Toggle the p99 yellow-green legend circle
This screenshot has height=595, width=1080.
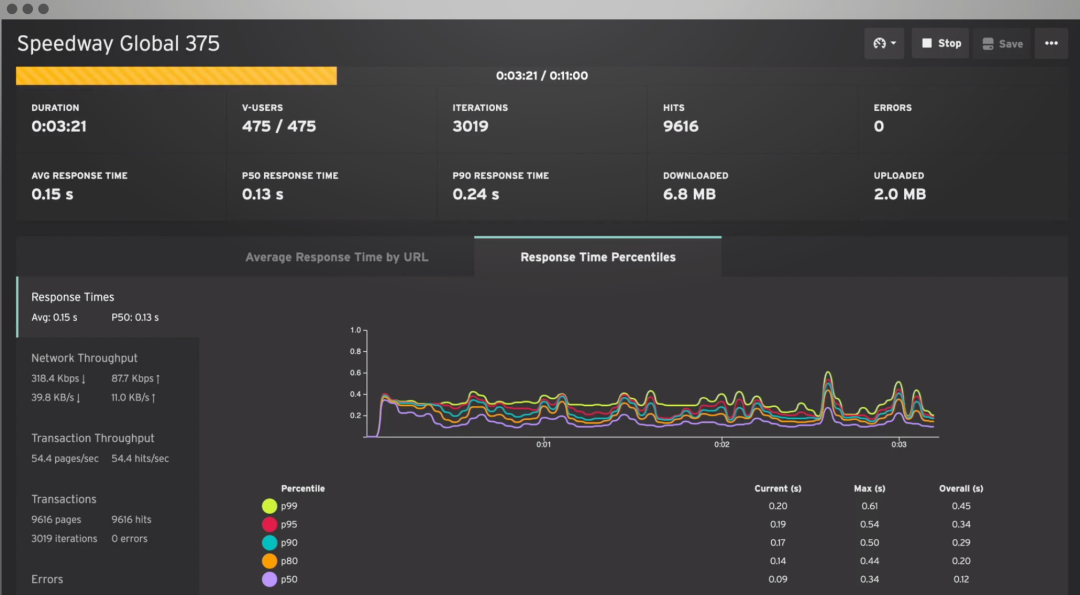[269, 506]
